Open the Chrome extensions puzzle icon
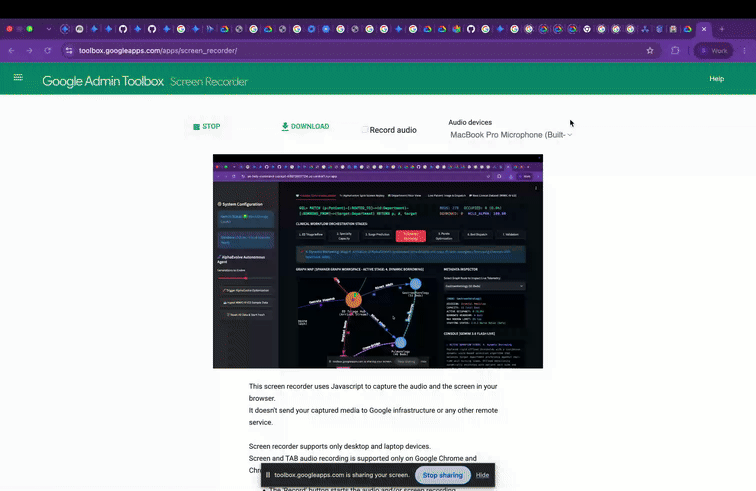This screenshot has height=491, width=756. point(675,50)
